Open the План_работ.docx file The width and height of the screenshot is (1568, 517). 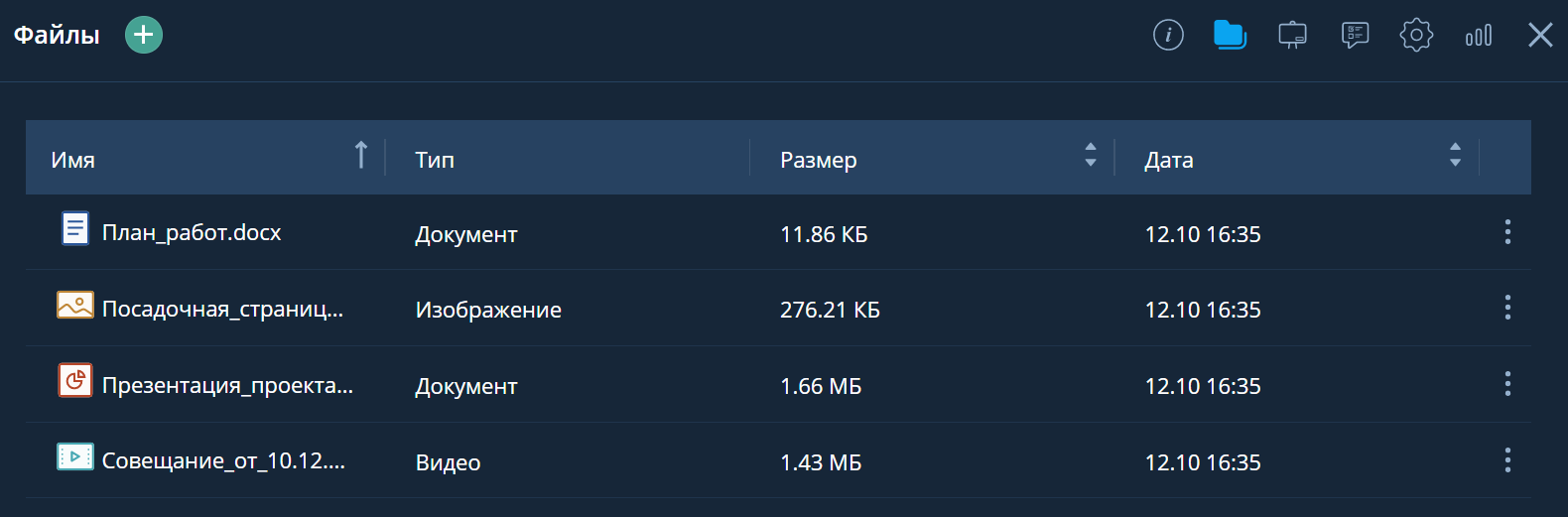(x=192, y=233)
